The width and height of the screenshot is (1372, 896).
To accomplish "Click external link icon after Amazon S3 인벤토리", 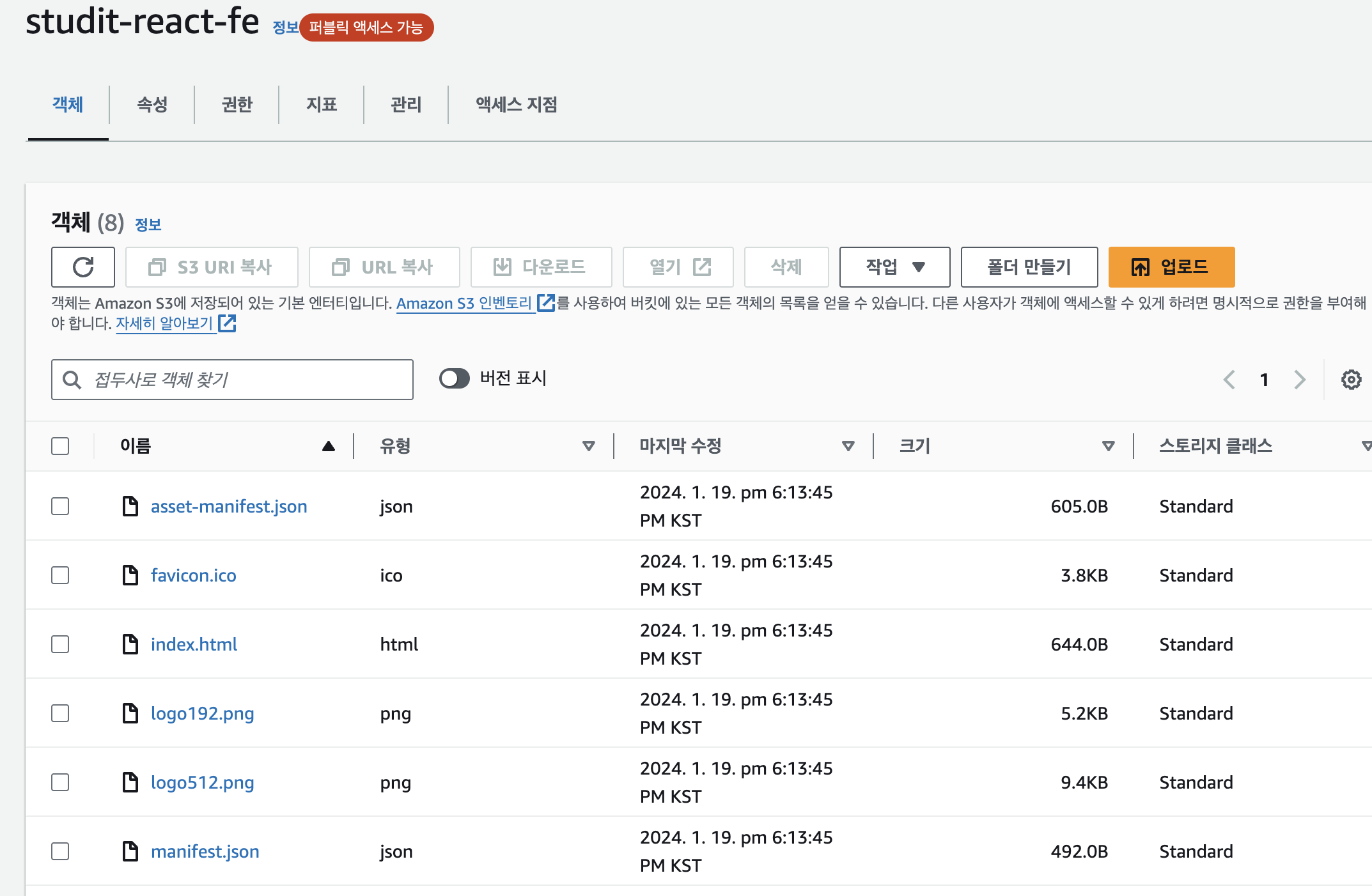I will [x=546, y=303].
